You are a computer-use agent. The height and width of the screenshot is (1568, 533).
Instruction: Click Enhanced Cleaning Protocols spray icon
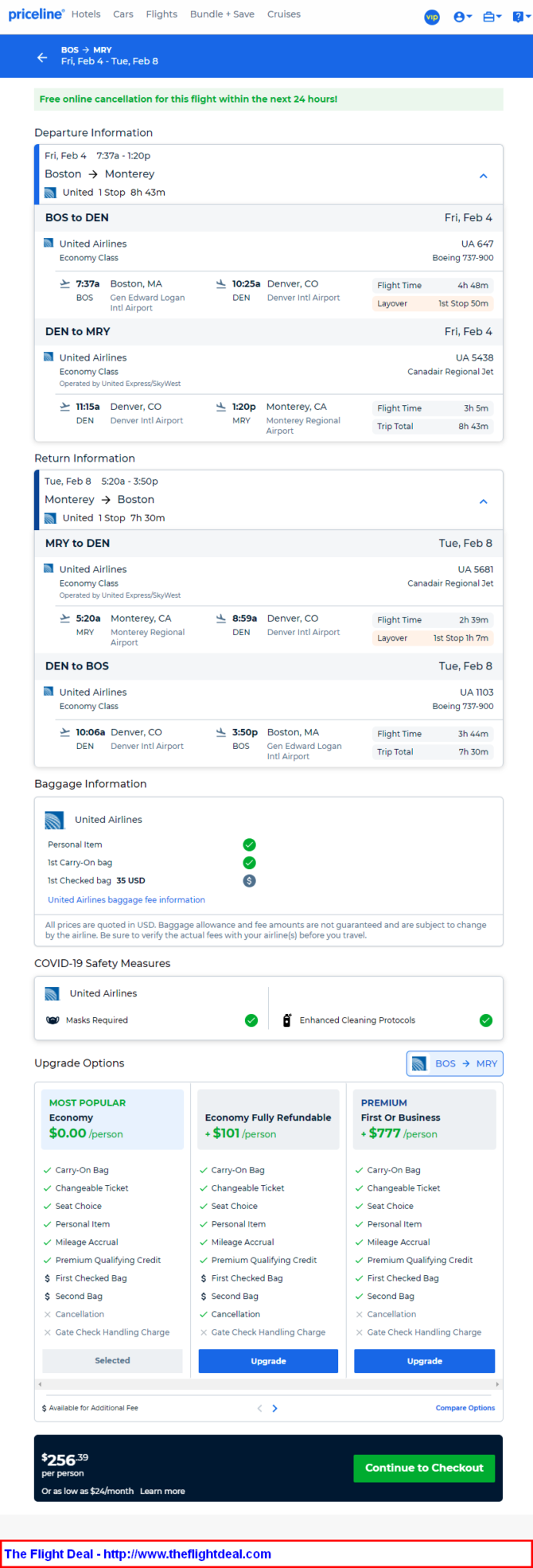coord(287,1020)
